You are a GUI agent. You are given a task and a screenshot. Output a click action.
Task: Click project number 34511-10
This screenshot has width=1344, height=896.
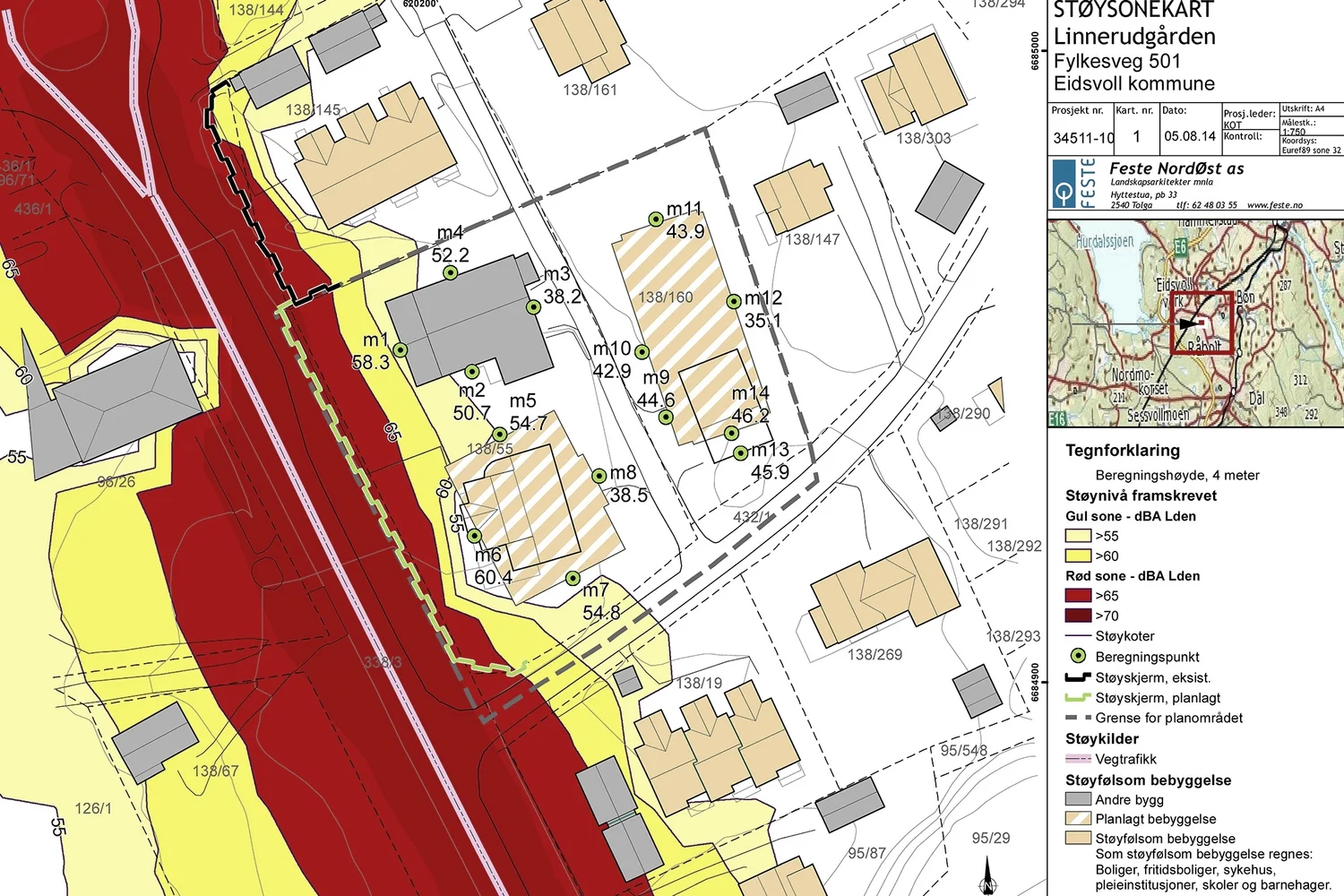pos(1083,138)
